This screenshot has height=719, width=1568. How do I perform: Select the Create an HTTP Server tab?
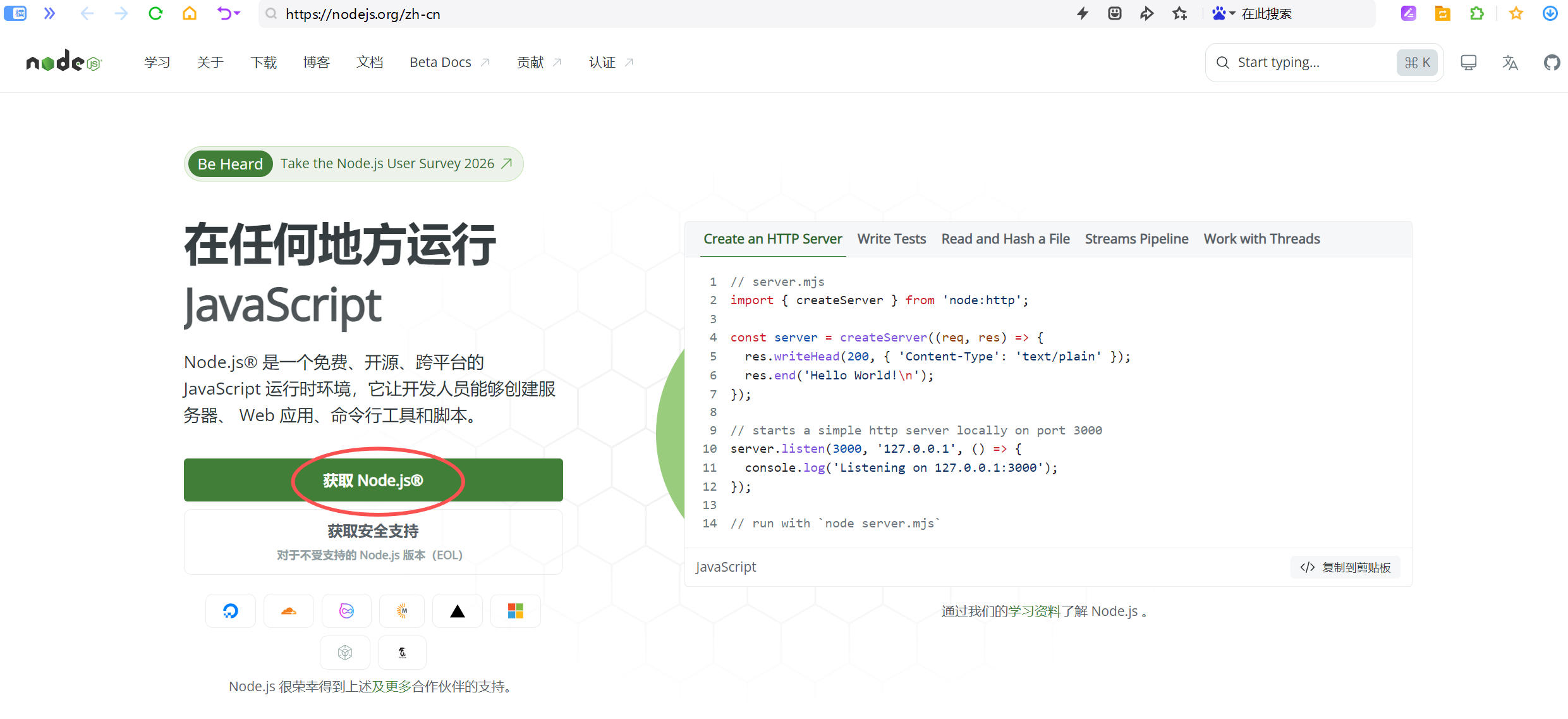coord(773,239)
